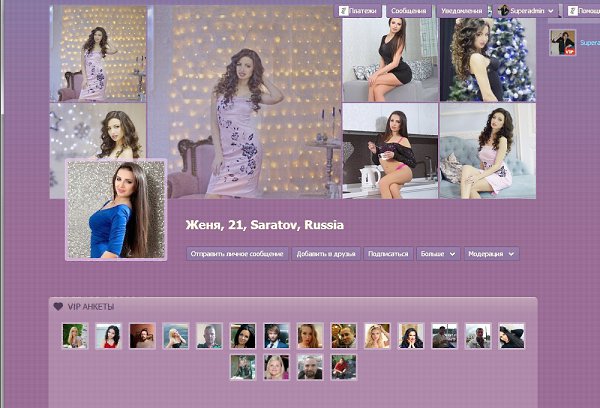Open the Сообщения messages tab
Image resolution: width=600 pixels, height=408 pixels.
(409, 11)
